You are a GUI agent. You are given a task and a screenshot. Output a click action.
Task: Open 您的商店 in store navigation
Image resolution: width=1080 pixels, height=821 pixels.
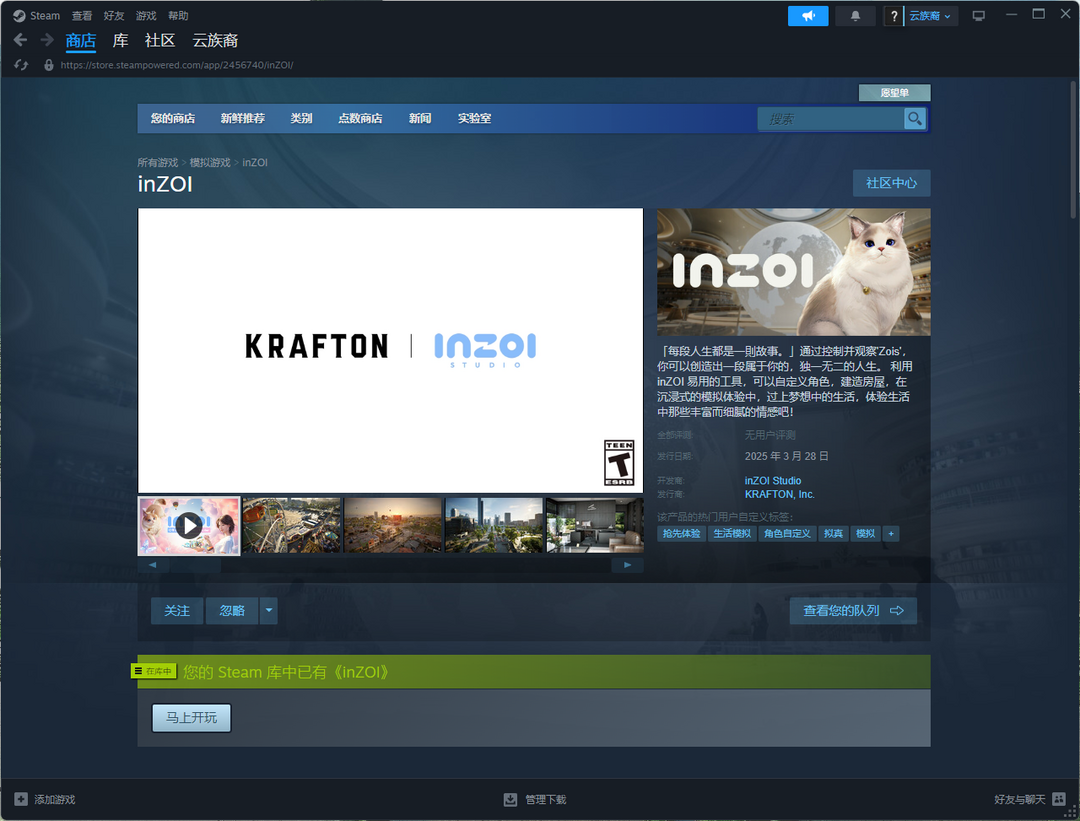173,118
